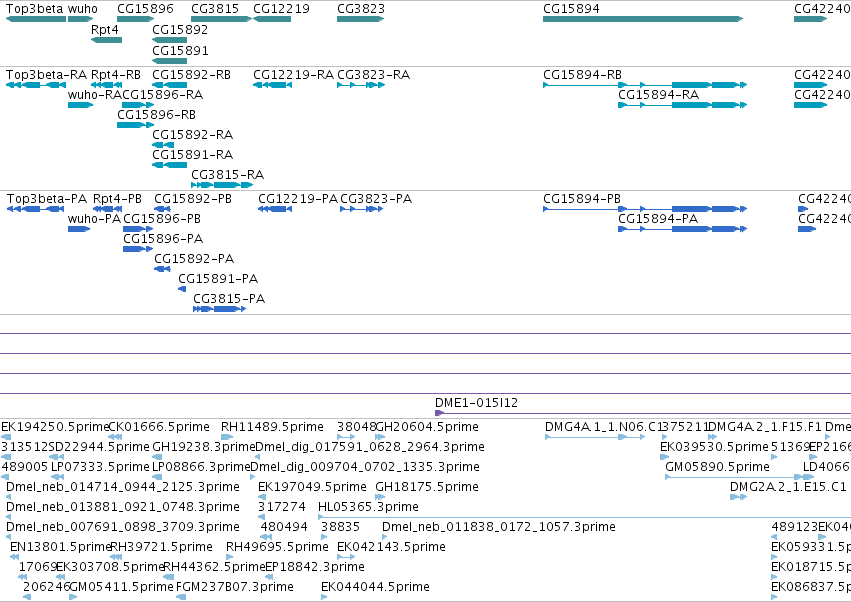The width and height of the screenshot is (851, 602).
Task: Select the SD22944.5prime EST label
Action: click(x=99, y=447)
